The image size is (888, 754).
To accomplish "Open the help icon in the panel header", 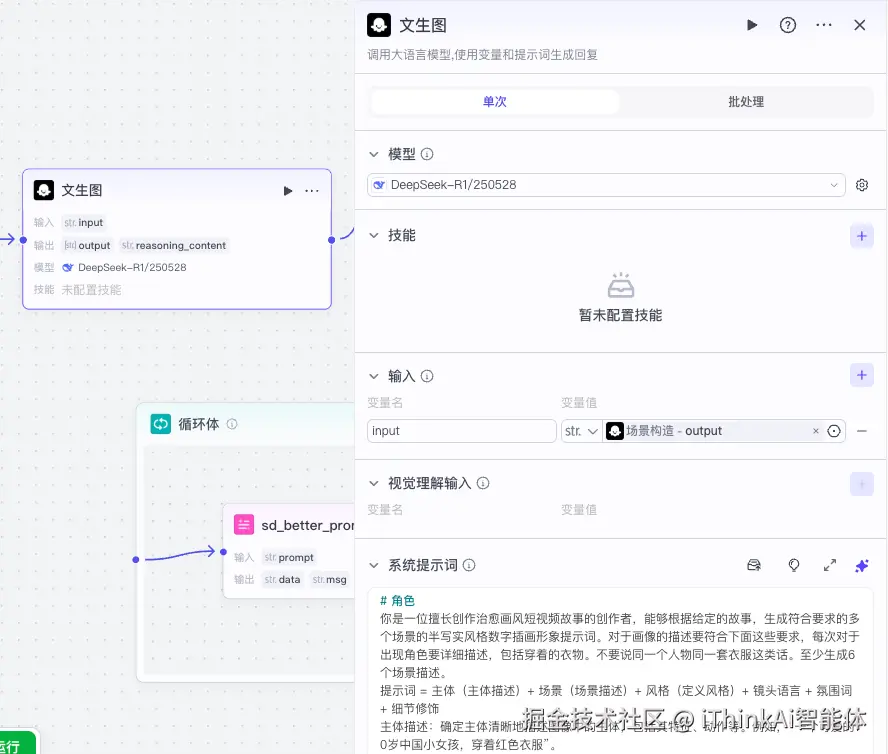I will point(787,25).
